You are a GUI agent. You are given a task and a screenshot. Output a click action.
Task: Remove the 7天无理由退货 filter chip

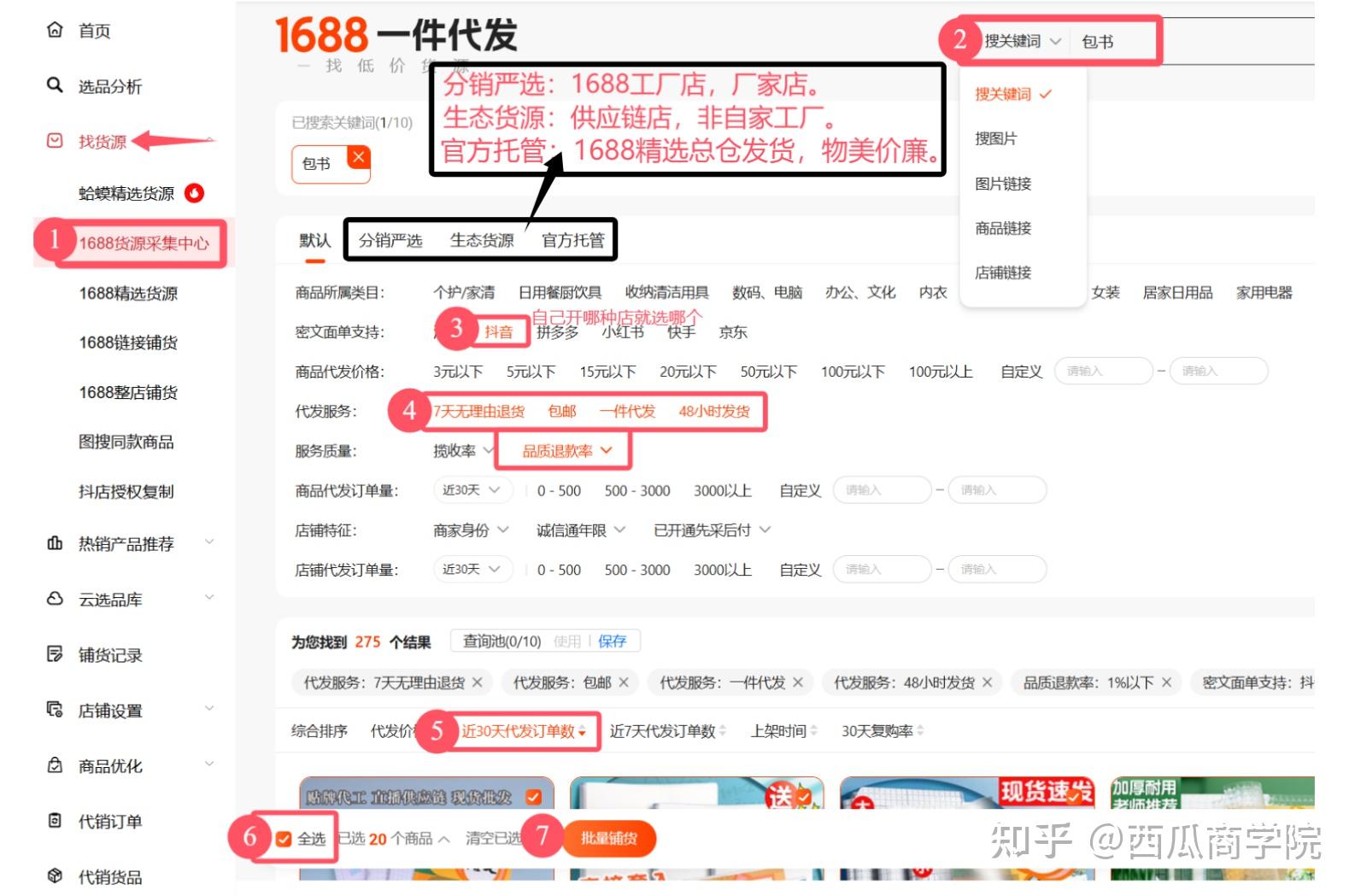478,682
